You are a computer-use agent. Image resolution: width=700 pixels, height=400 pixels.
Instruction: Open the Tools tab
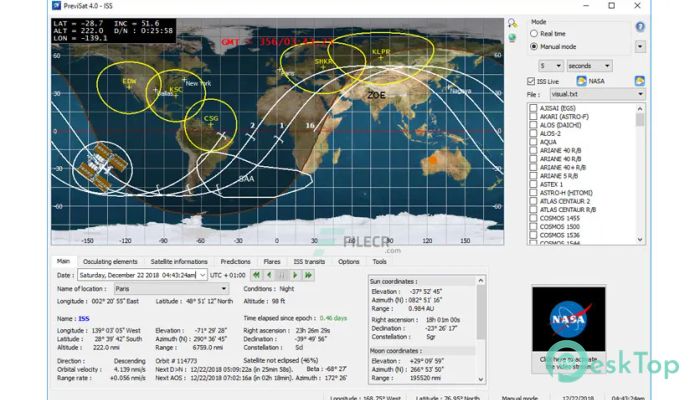point(379,262)
